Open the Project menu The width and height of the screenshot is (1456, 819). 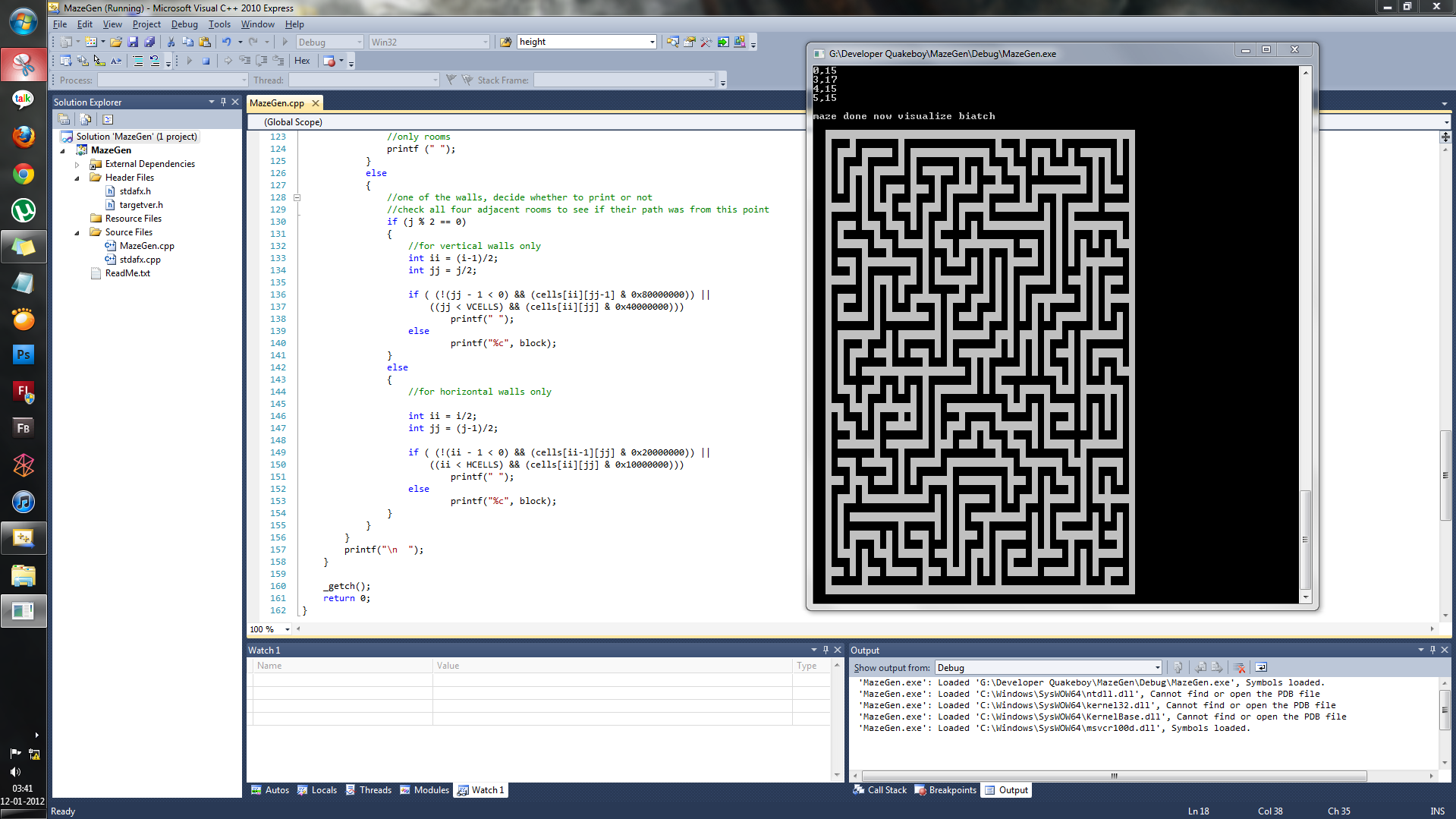coord(146,24)
